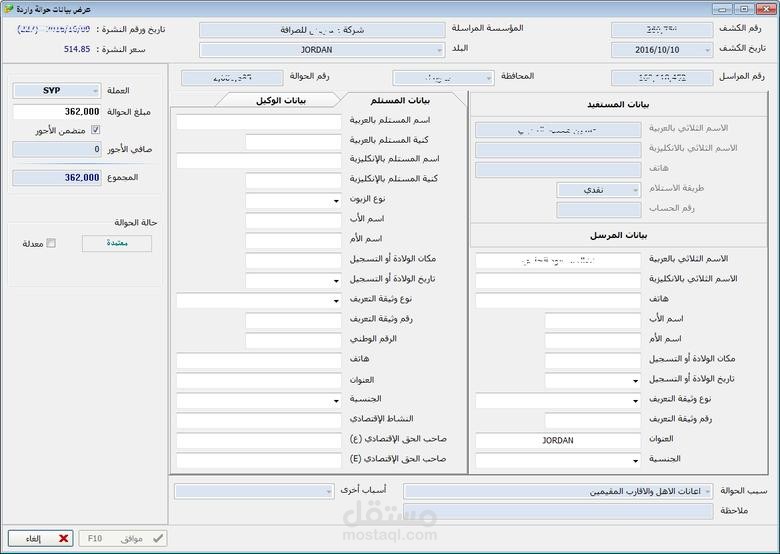The width and height of the screenshot is (780, 554).
Task: Open the تاريخ الكشف date dropdown
Action: click(707, 50)
